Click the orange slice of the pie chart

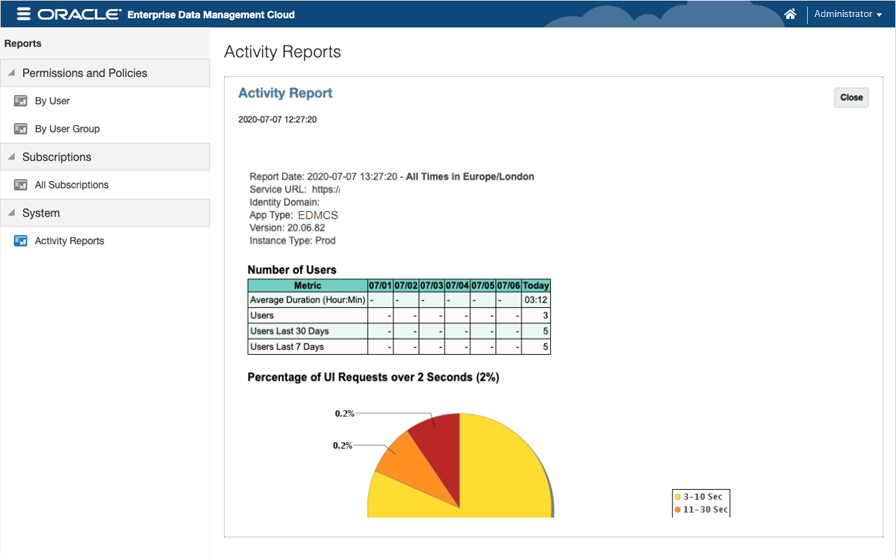point(414,466)
